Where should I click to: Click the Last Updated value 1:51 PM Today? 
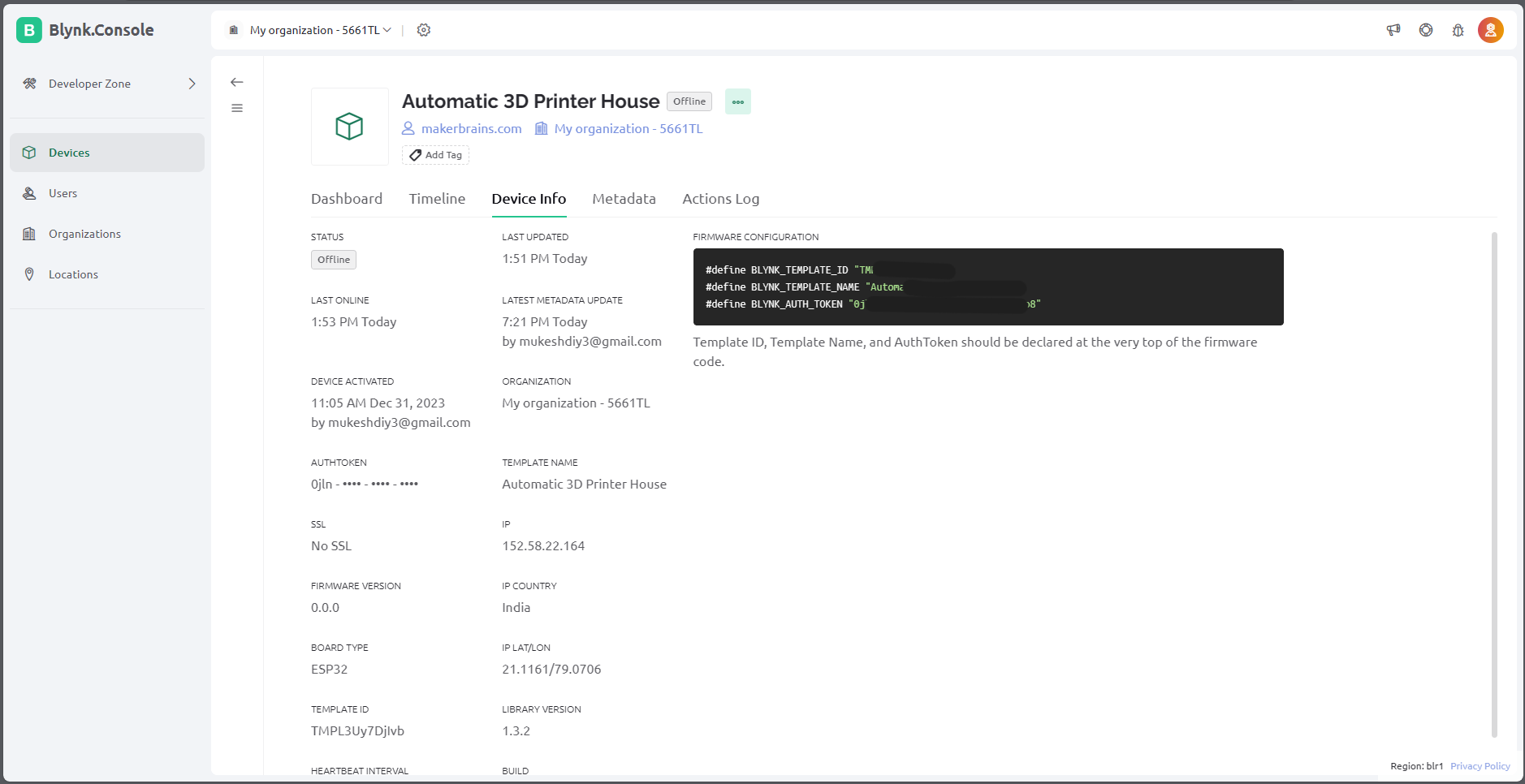544,258
